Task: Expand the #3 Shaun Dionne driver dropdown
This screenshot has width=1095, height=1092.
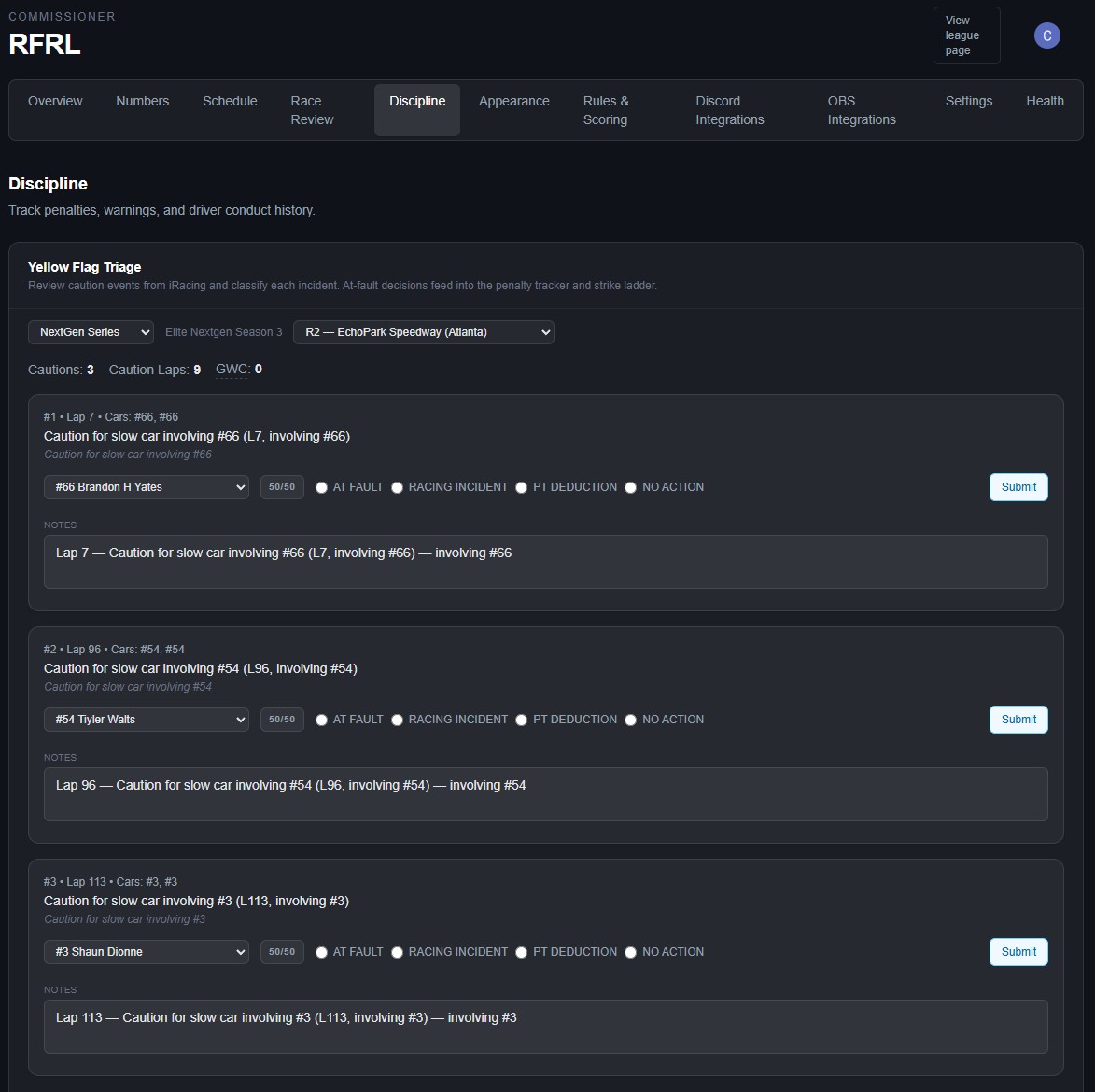Action: (x=146, y=952)
